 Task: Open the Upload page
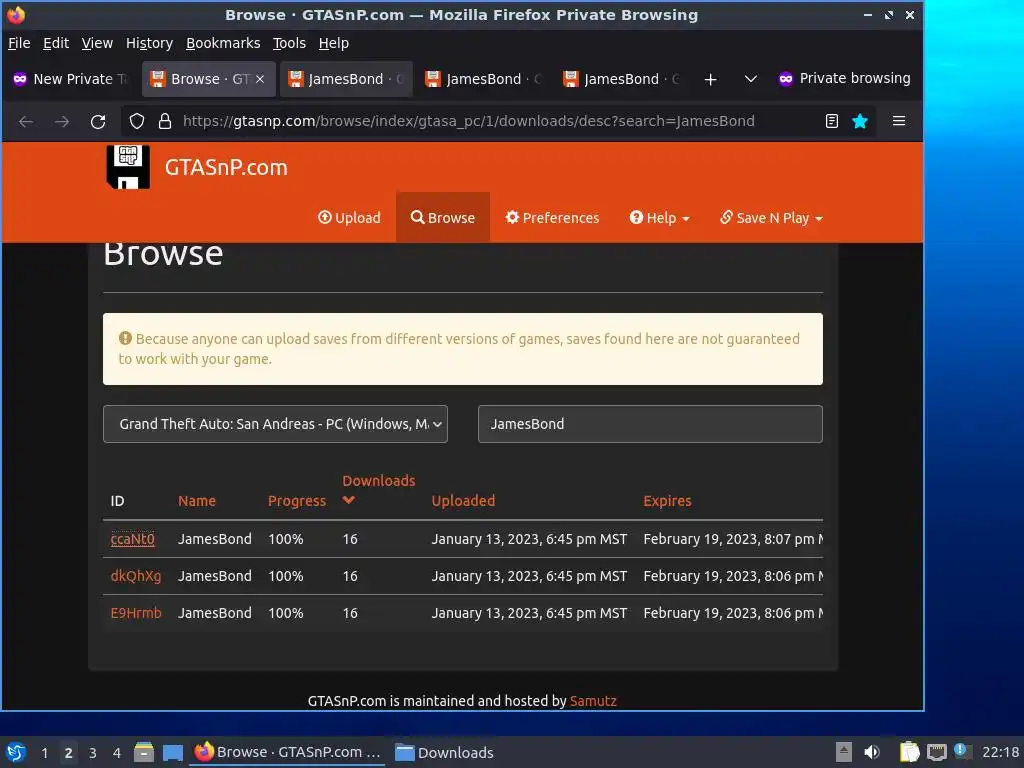click(349, 217)
